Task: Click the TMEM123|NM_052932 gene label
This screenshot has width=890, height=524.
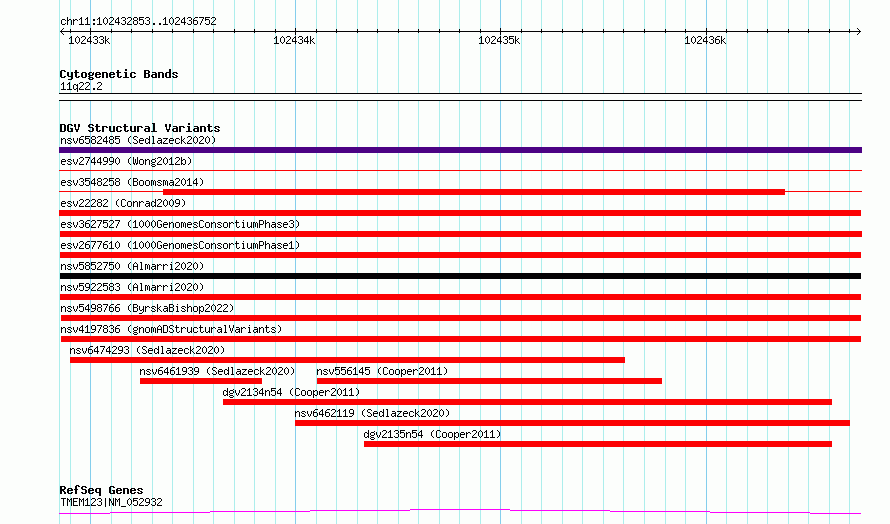Action: pos(111,502)
